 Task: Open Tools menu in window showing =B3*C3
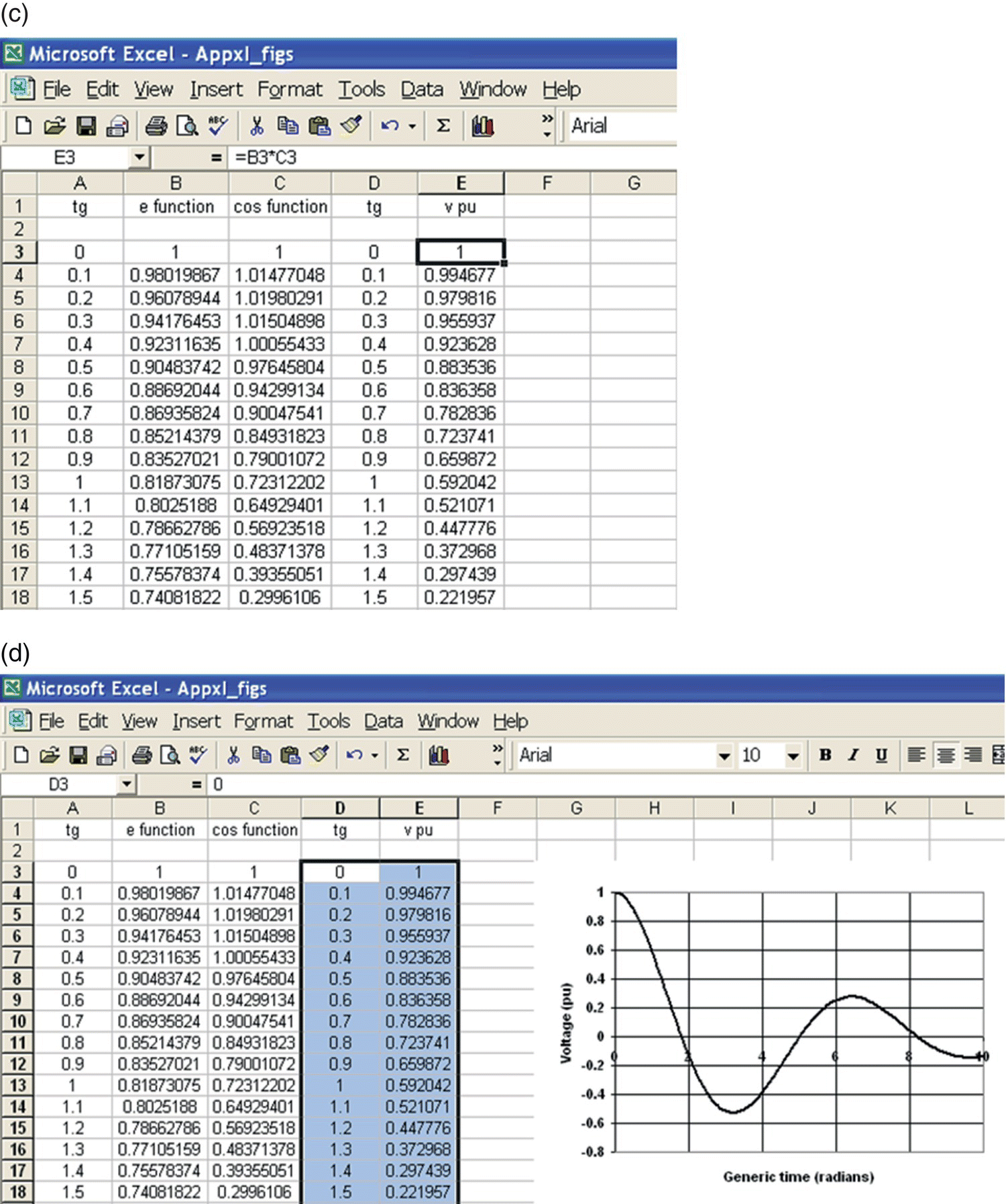361,89
